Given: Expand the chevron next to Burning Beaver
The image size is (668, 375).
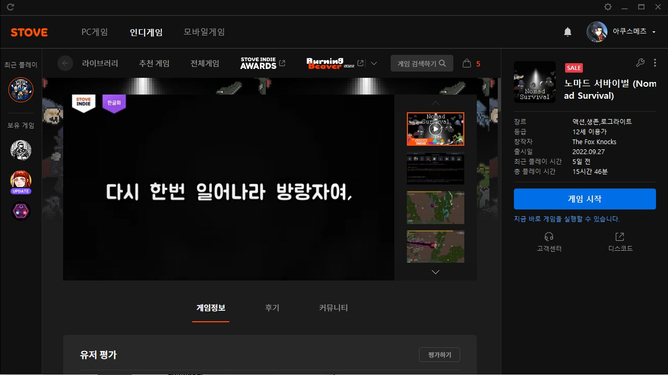Looking at the screenshot, I should [374, 63].
